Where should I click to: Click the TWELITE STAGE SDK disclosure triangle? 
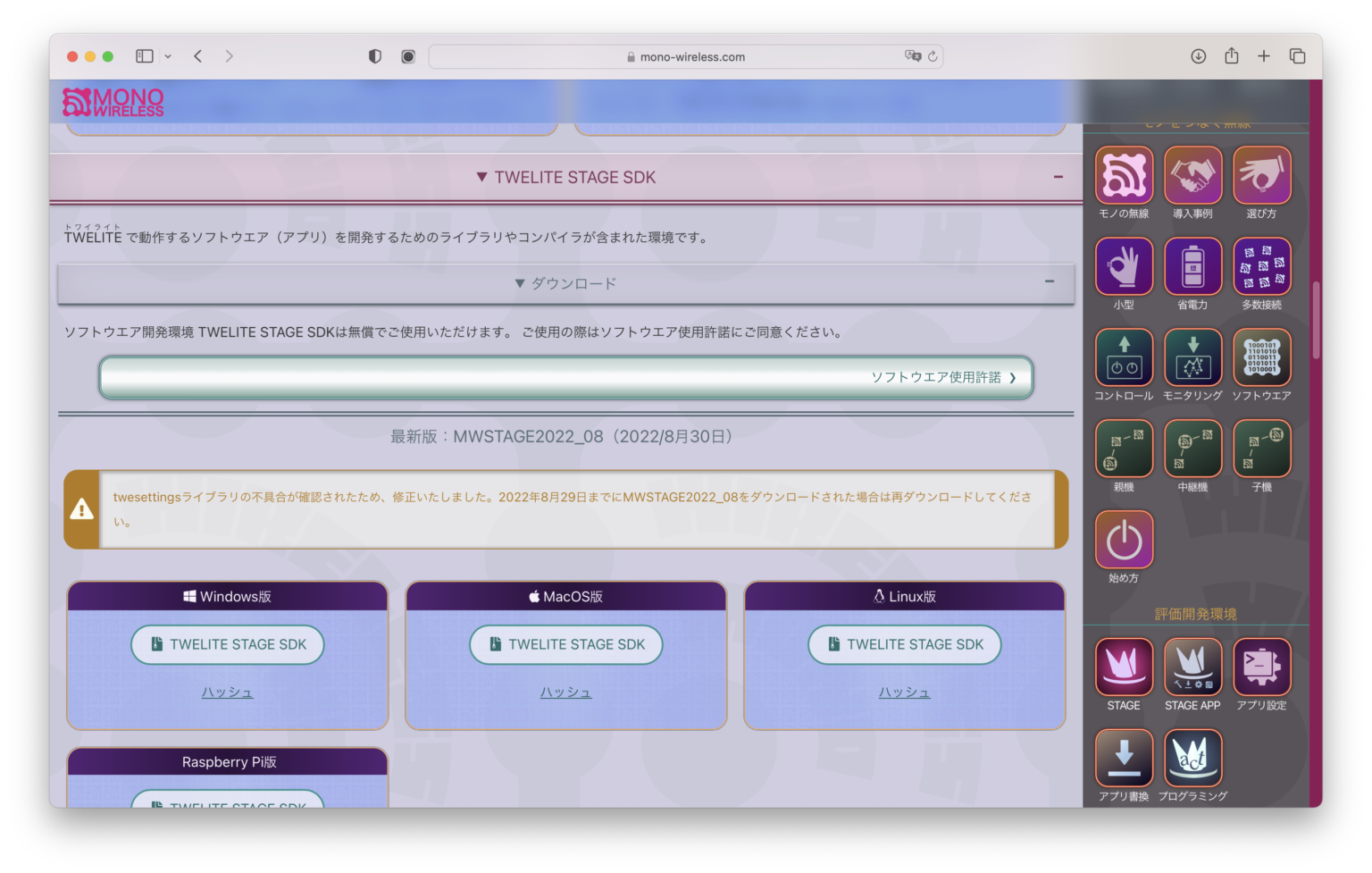pos(481,177)
